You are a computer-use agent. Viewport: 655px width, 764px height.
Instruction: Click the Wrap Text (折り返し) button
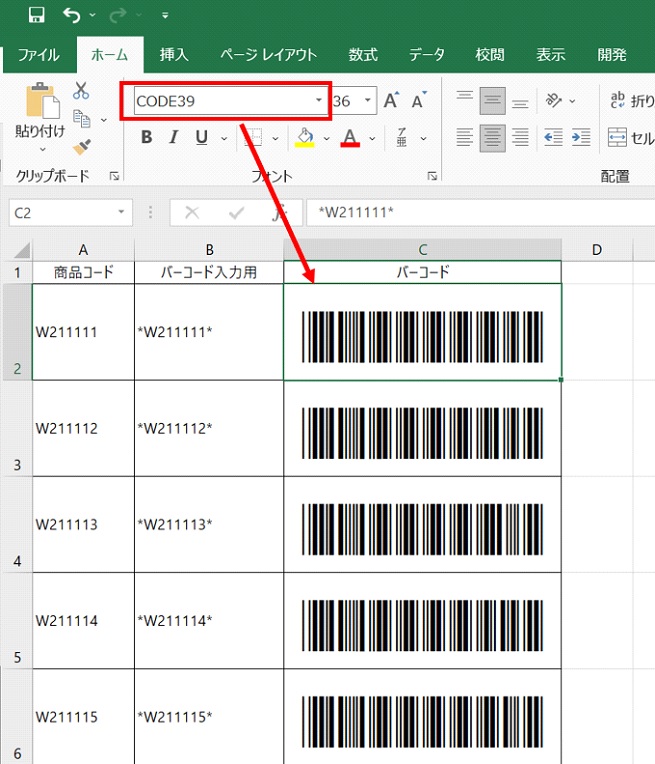pos(631,101)
